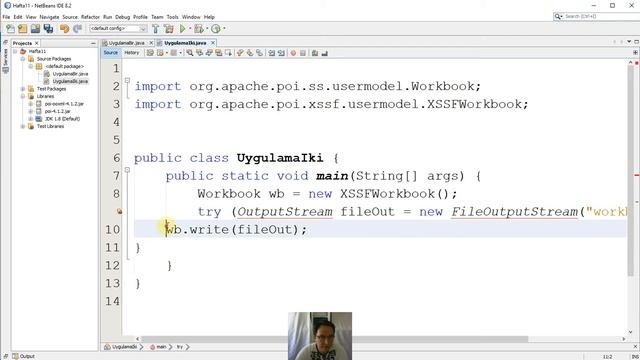
Task: Close the Projects panel tab
Action: click(x=36, y=43)
